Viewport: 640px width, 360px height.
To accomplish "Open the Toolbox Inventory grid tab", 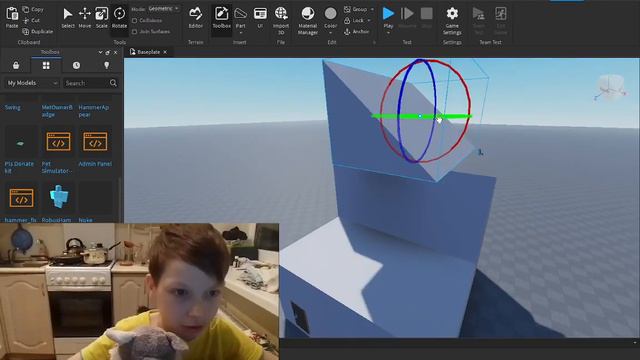I will [46, 65].
